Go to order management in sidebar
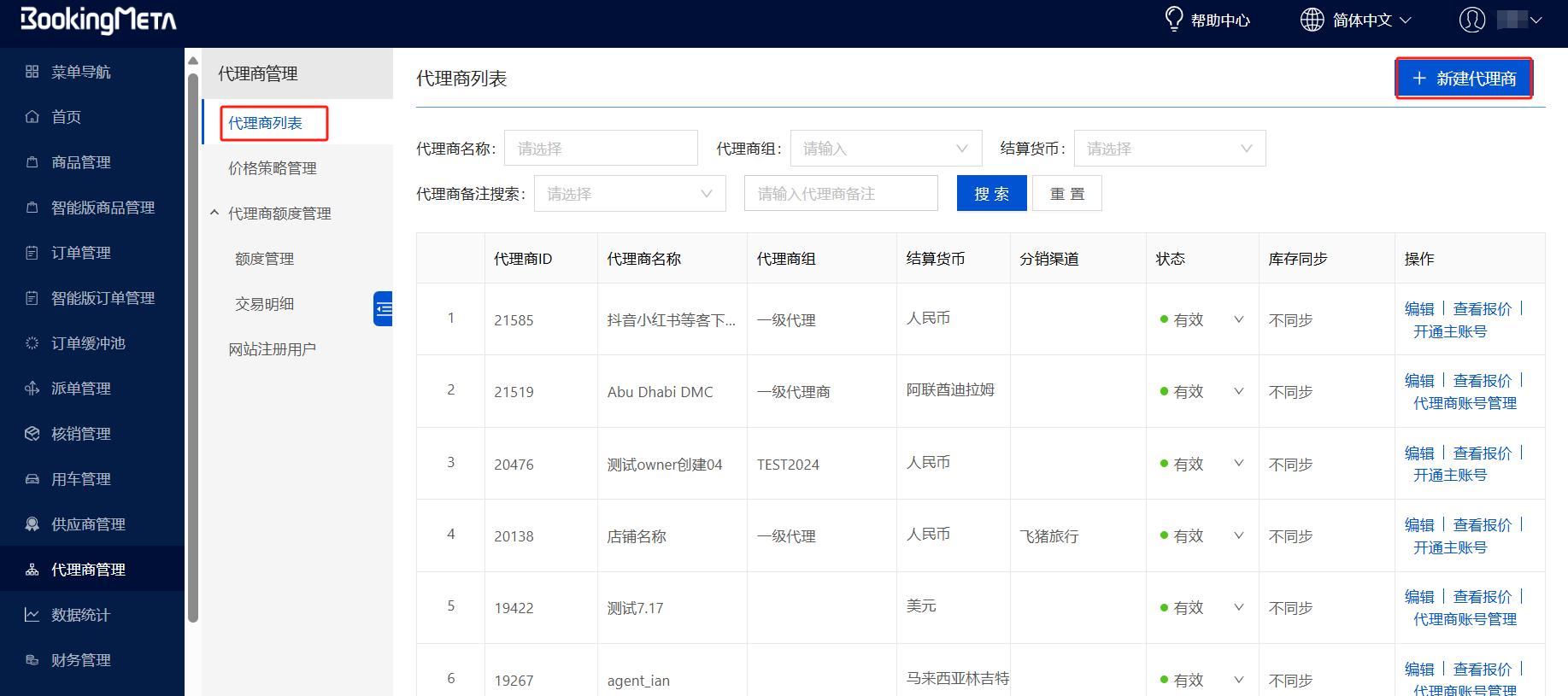 (x=80, y=253)
